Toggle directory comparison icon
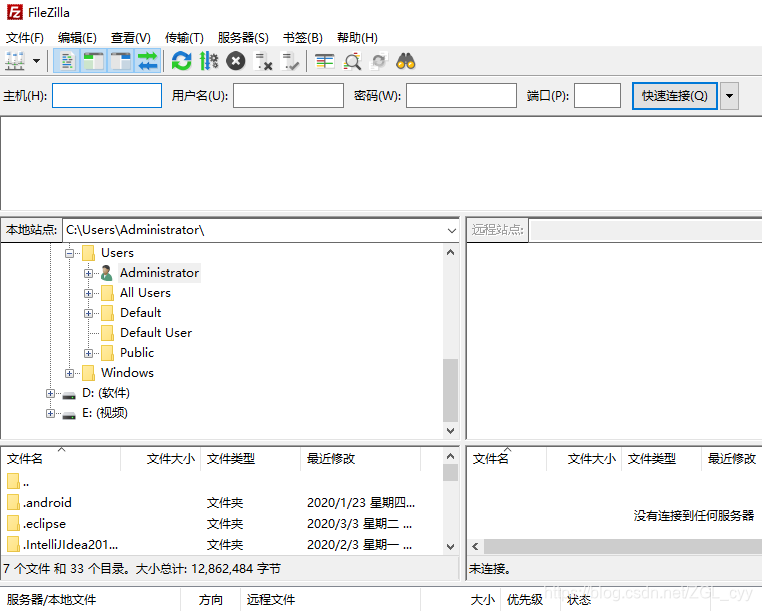This screenshot has width=762, height=611. (x=352, y=61)
